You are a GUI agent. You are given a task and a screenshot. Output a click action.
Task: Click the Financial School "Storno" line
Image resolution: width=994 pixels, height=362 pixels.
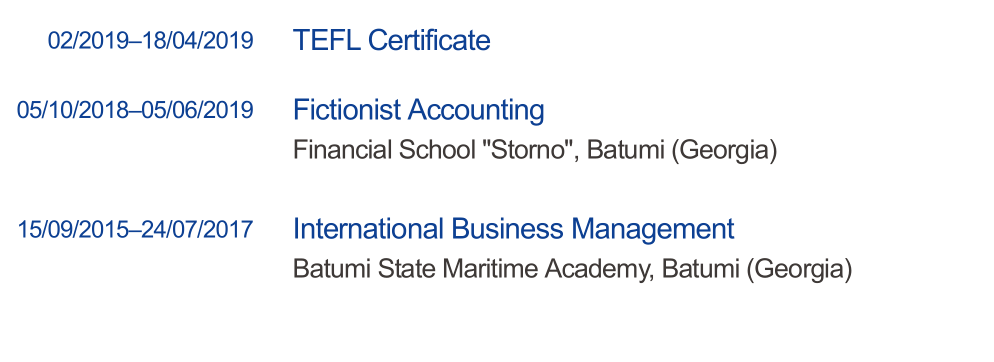pos(535,150)
